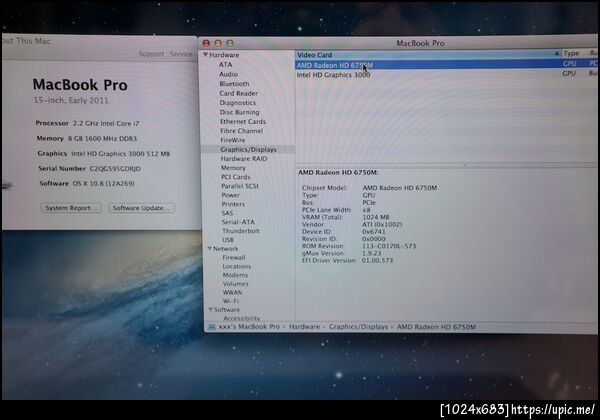This screenshot has height=420, width=600.
Task: Select Card Reader in the sidebar
Action: (x=238, y=93)
